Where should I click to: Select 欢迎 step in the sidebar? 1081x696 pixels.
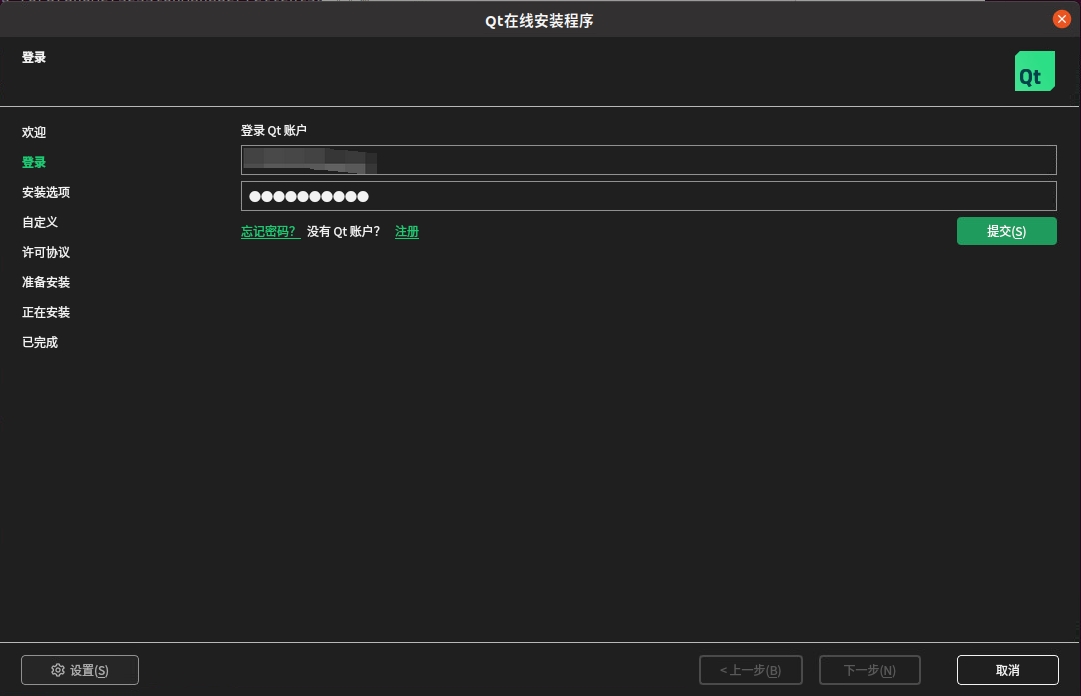coord(34,132)
